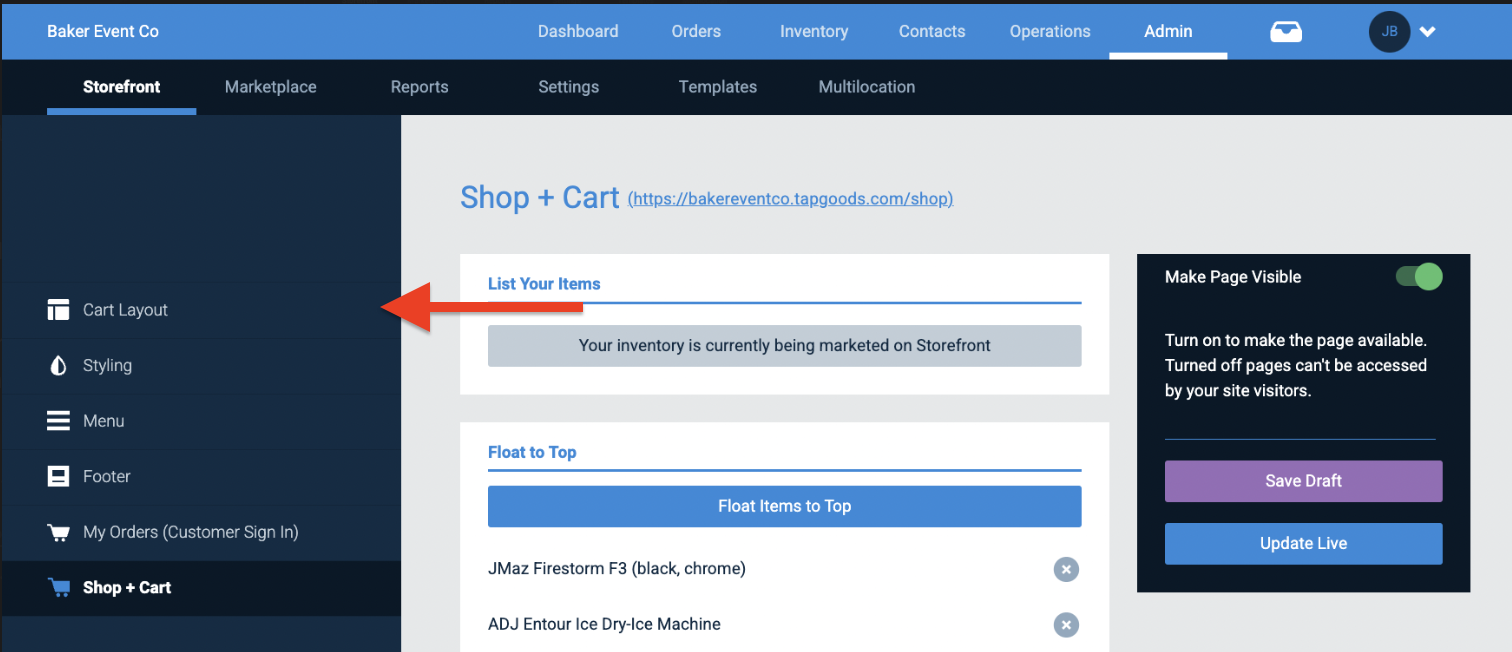Image resolution: width=1512 pixels, height=652 pixels.
Task: Click the Cart Layout sidebar icon
Action: [x=58, y=310]
